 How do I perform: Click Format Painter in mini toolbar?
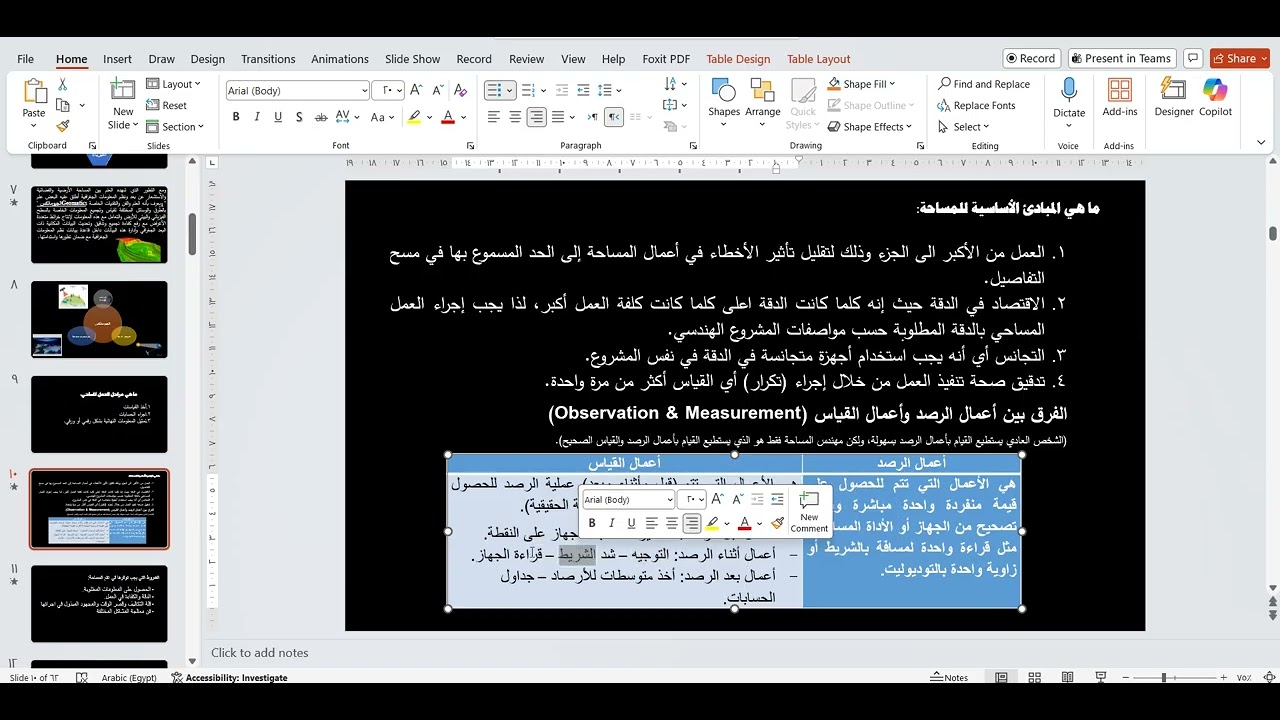point(777,523)
